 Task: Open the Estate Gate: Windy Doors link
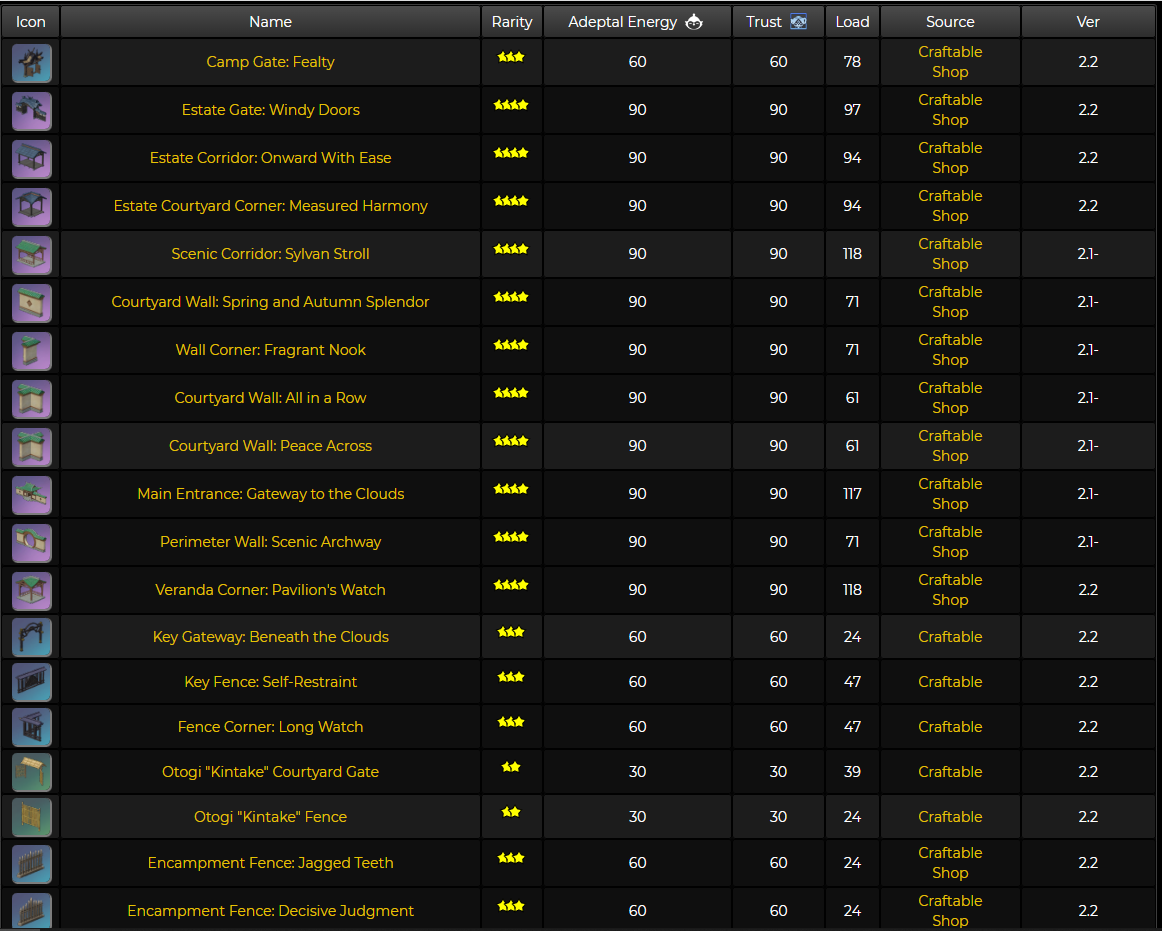(270, 110)
